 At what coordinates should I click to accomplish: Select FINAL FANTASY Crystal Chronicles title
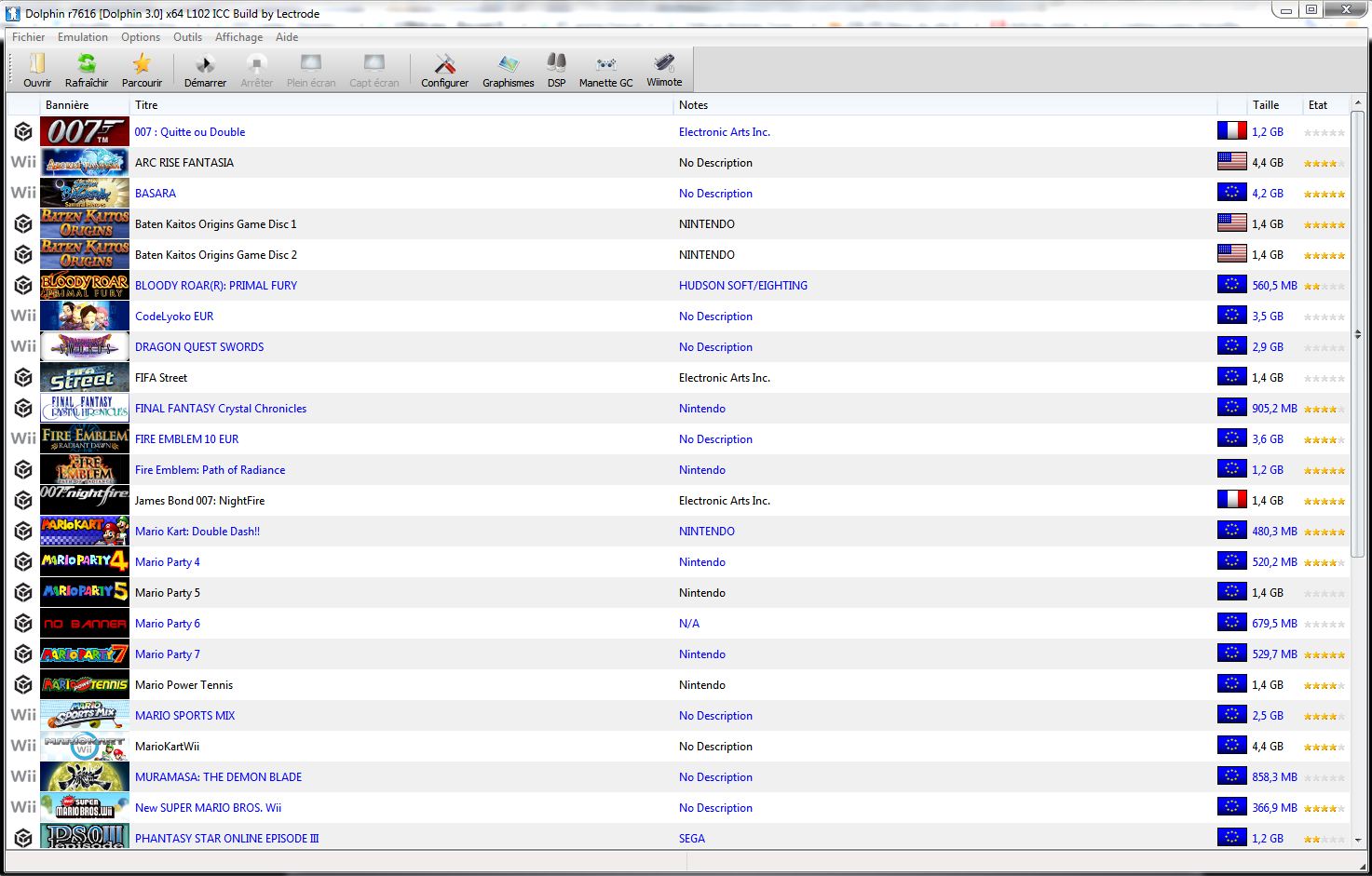(x=221, y=409)
